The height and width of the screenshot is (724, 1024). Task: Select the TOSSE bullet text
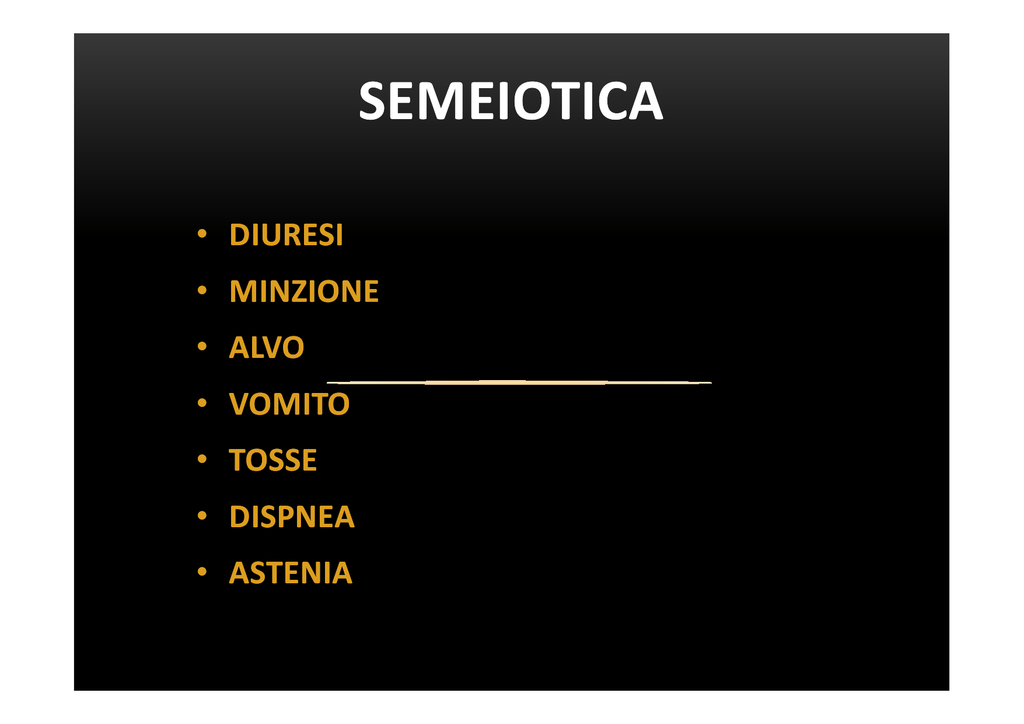pos(273,460)
